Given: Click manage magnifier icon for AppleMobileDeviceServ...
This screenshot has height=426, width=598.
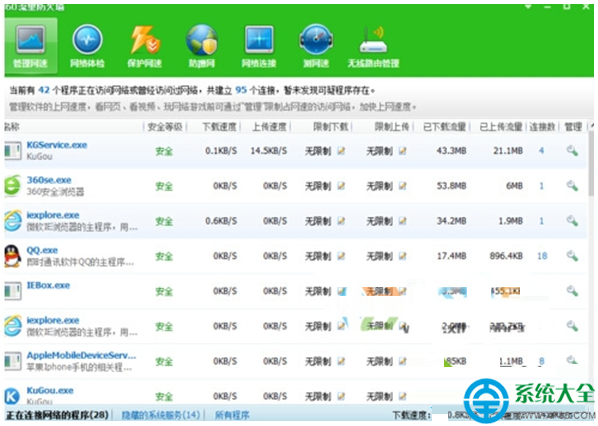Looking at the screenshot, I should (x=572, y=360).
